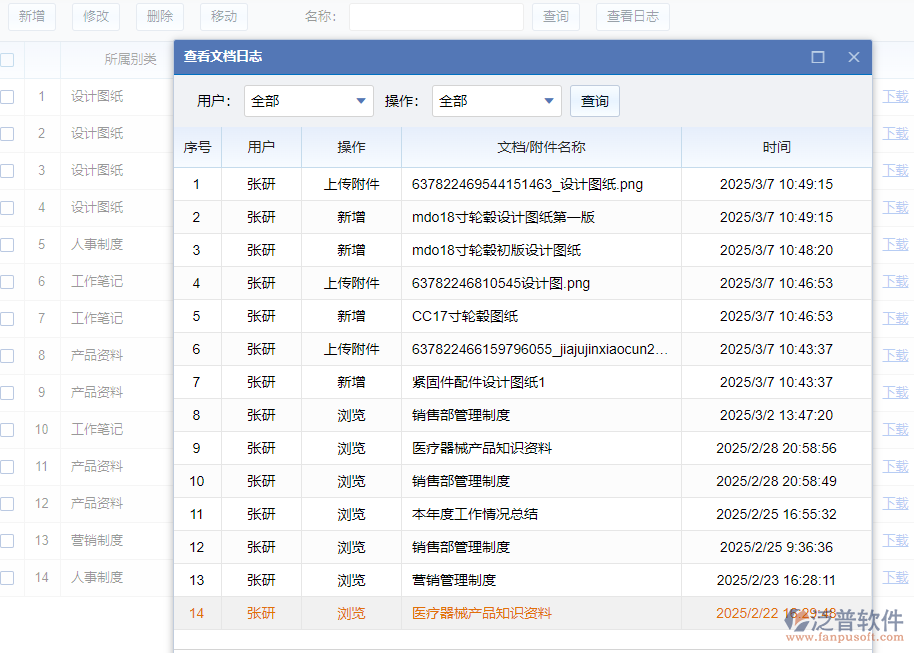Toggle the select-all checkbox in table header
914x653 pixels.
pos(7,59)
